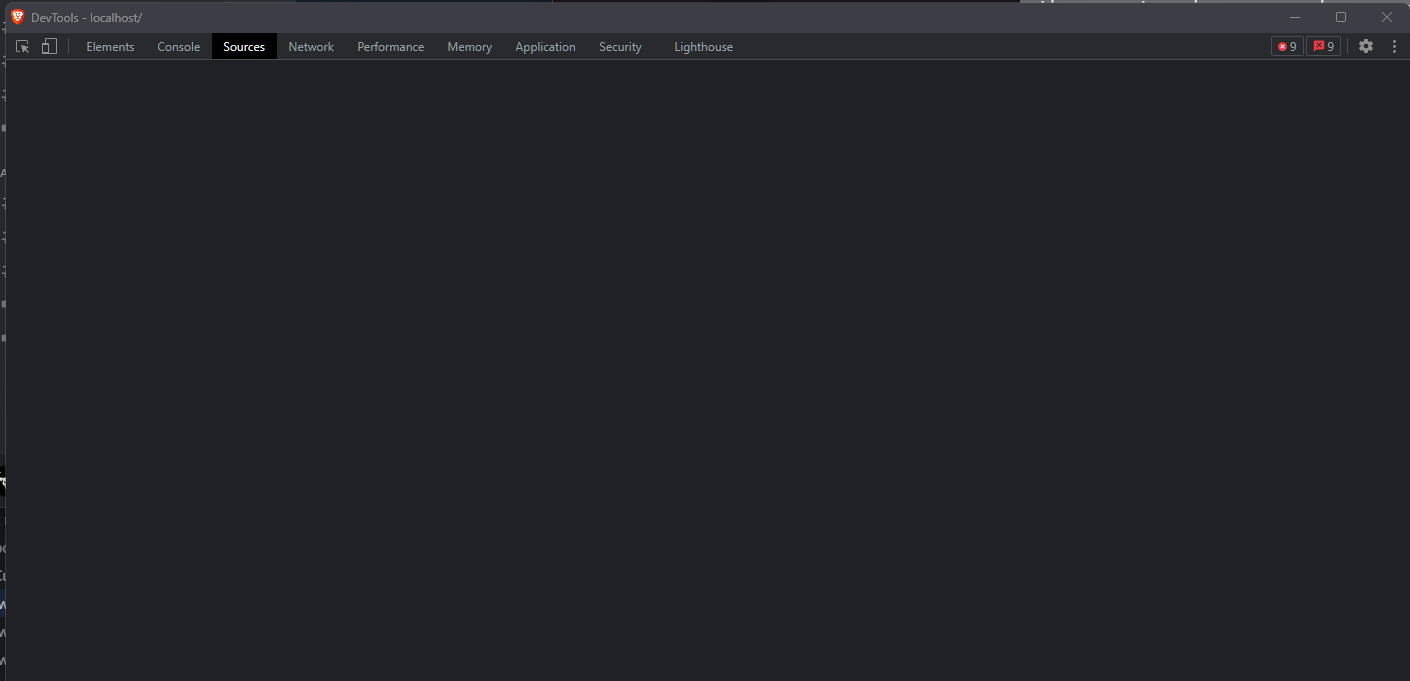Screen dimensions: 1410x681
Task: Open the Console tab
Action: [x=178, y=46]
